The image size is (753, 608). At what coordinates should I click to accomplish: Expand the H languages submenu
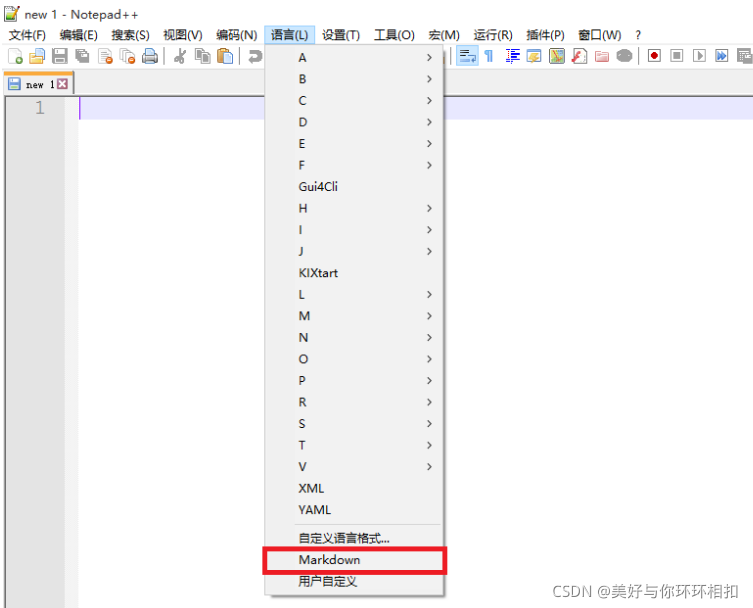click(354, 208)
